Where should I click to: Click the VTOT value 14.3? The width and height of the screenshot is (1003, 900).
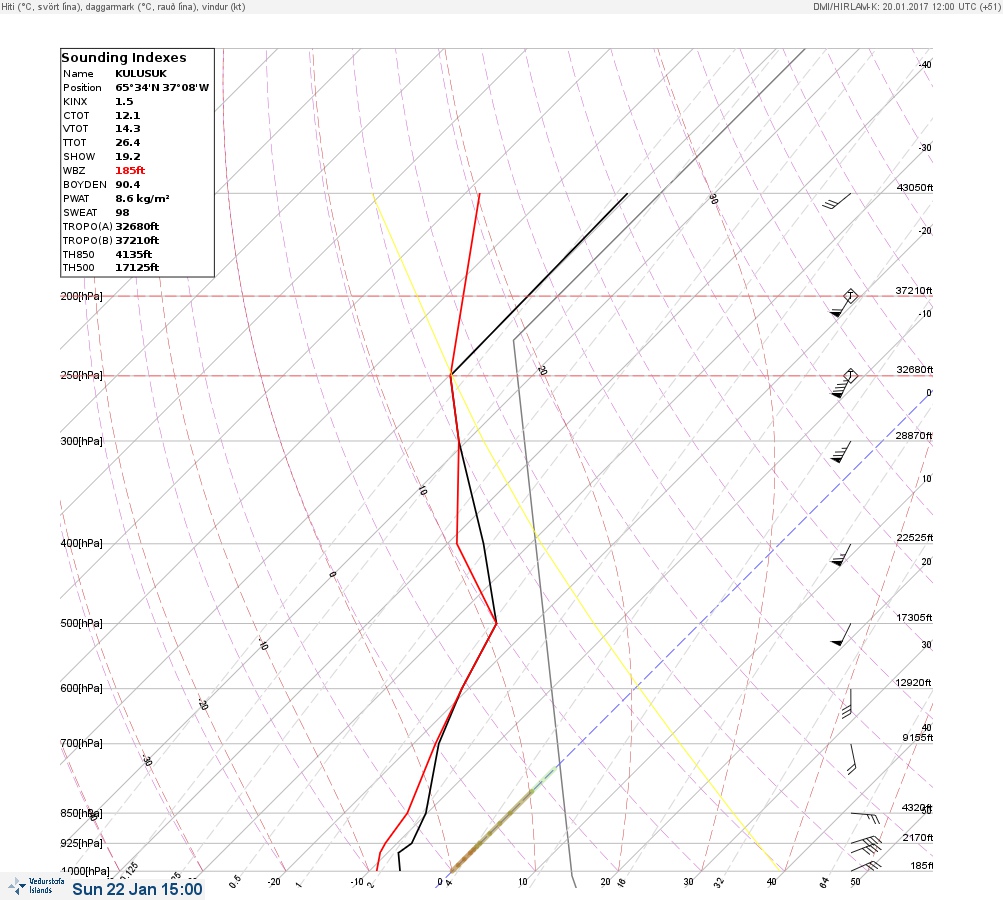127,129
